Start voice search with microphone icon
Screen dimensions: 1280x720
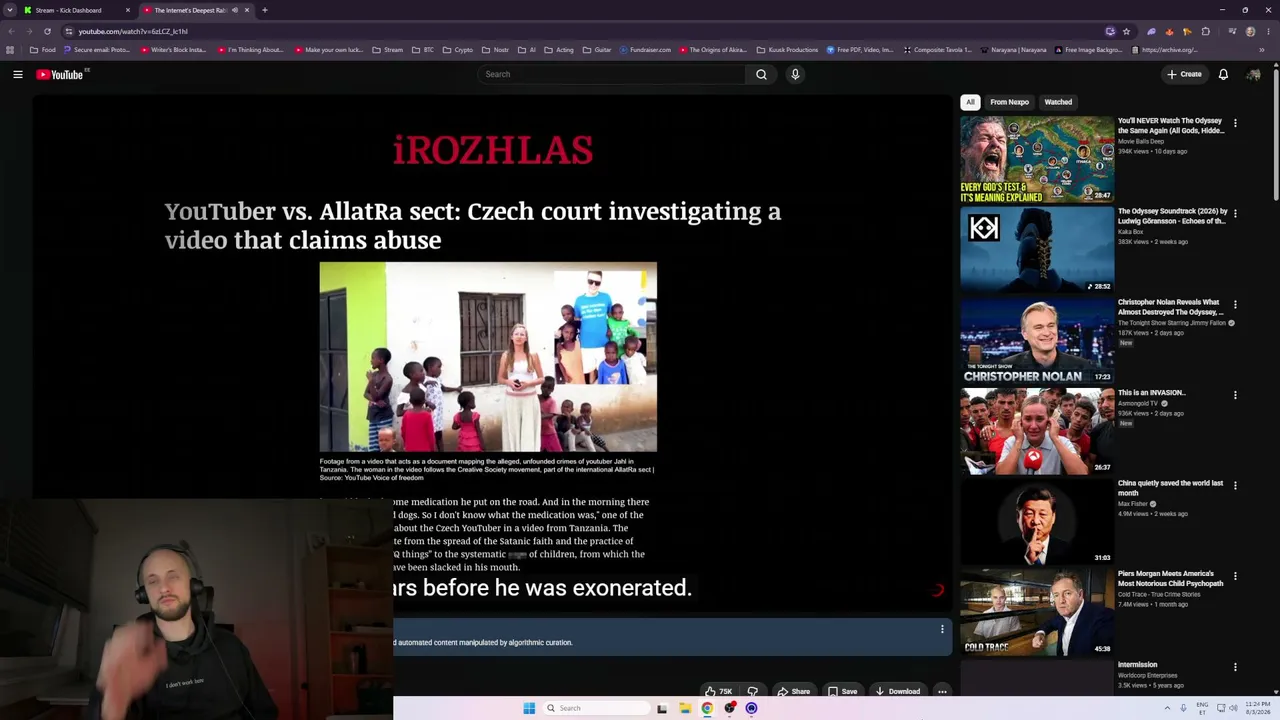click(795, 74)
